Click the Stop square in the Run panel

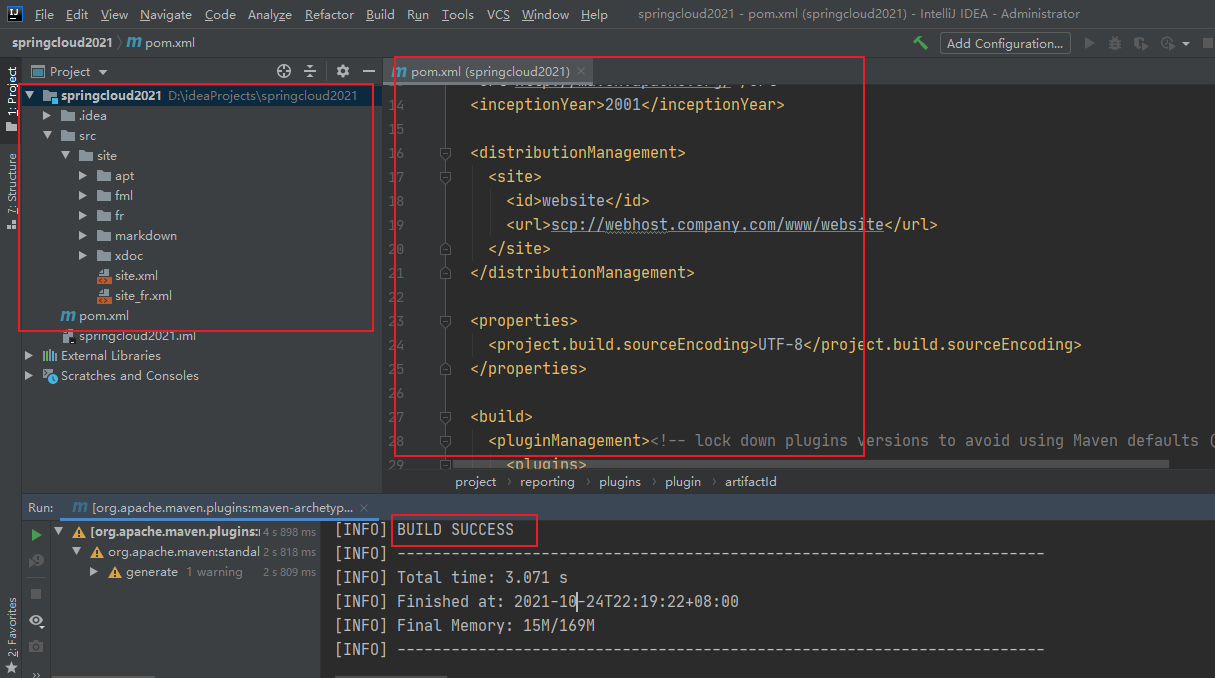[37, 594]
